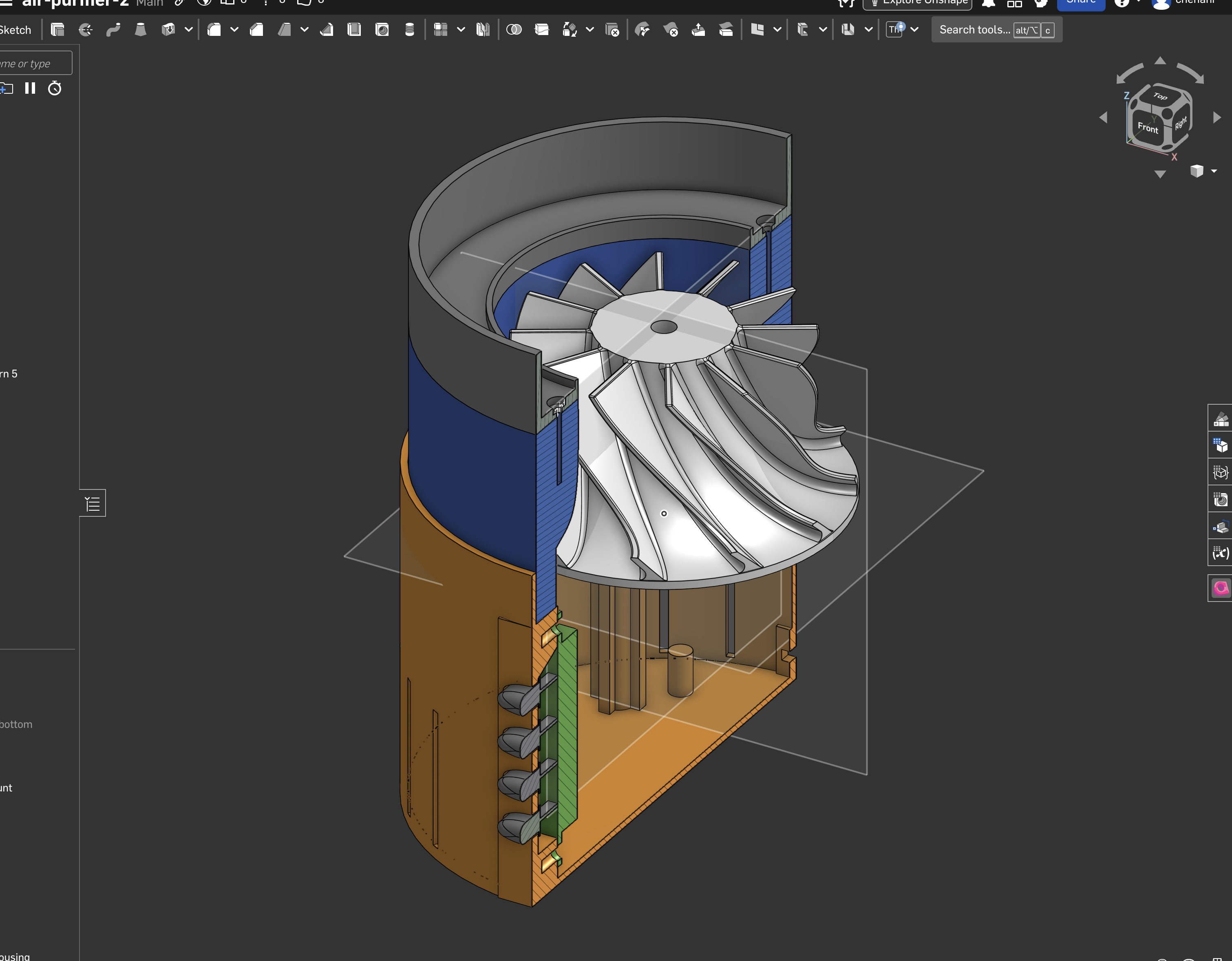Open the Custom tables panel icon

(x=1221, y=473)
